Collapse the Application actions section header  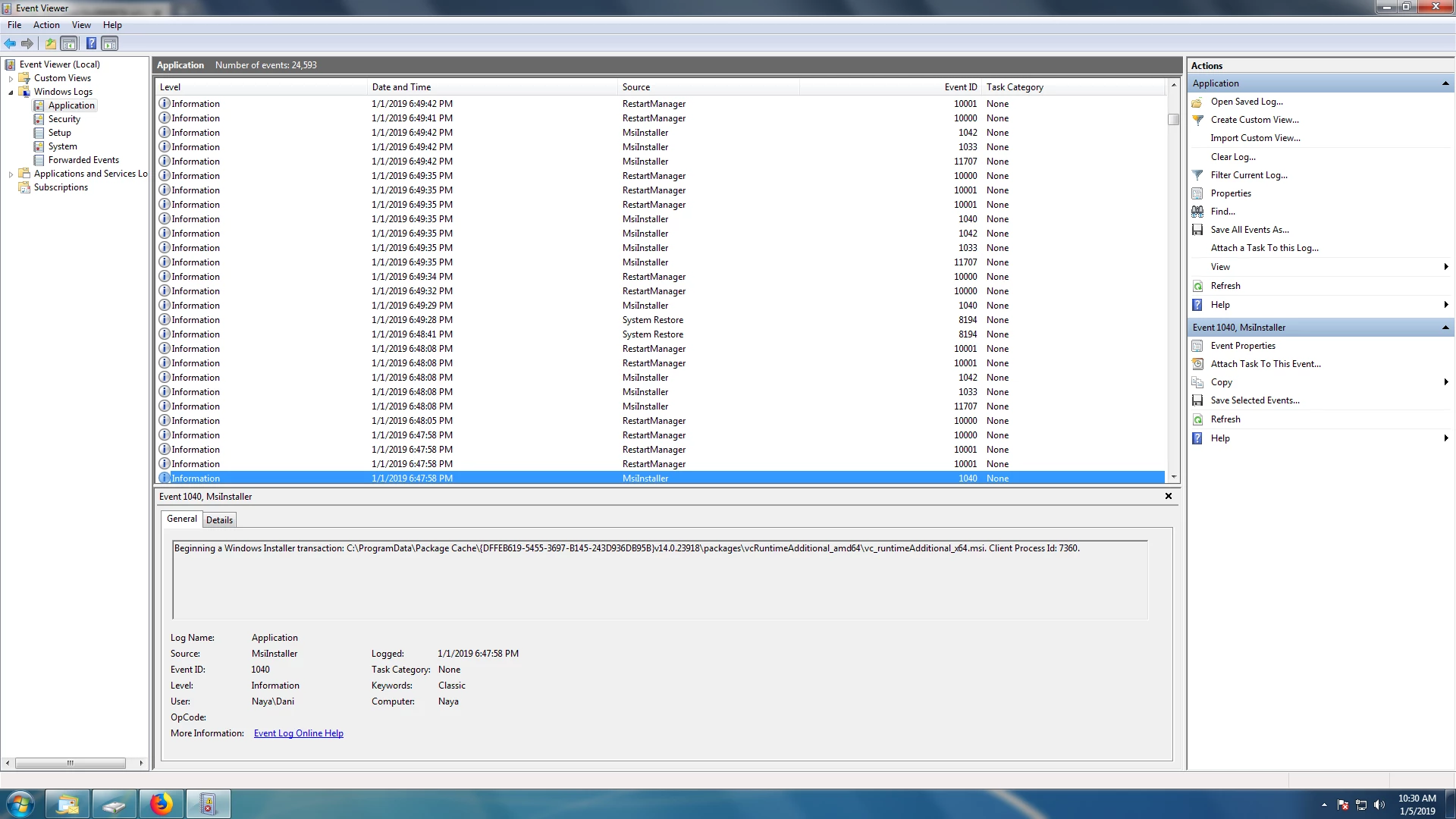1445,83
